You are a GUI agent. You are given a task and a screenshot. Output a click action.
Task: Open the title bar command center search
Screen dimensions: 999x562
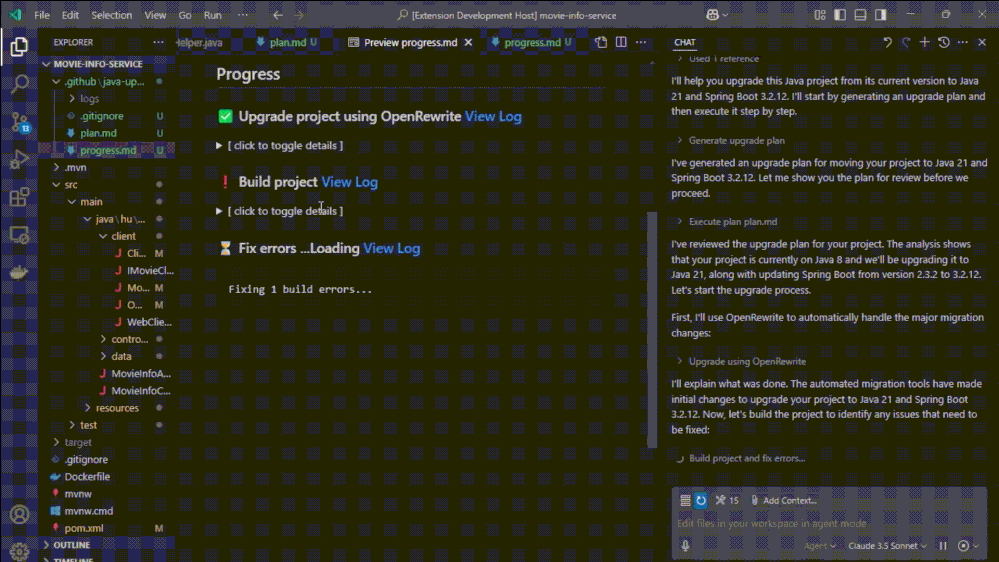pos(507,15)
